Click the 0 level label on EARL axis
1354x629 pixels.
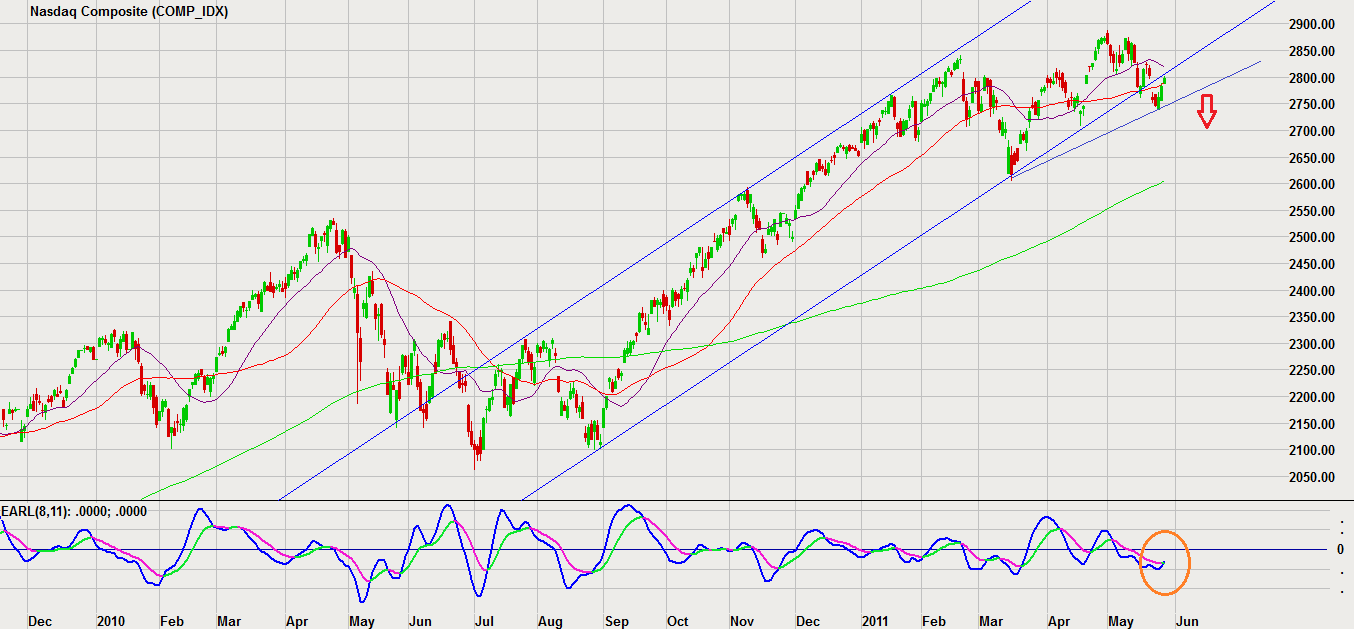tap(1338, 550)
